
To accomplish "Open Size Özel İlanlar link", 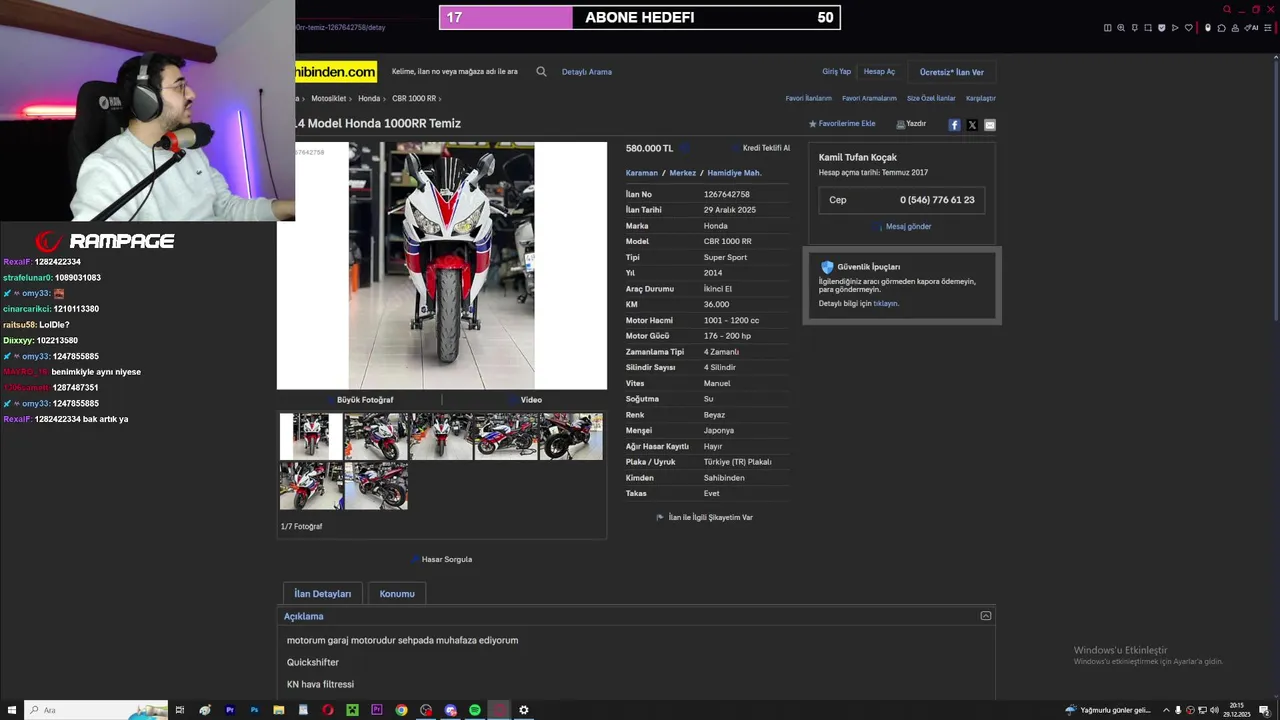I will (931, 98).
